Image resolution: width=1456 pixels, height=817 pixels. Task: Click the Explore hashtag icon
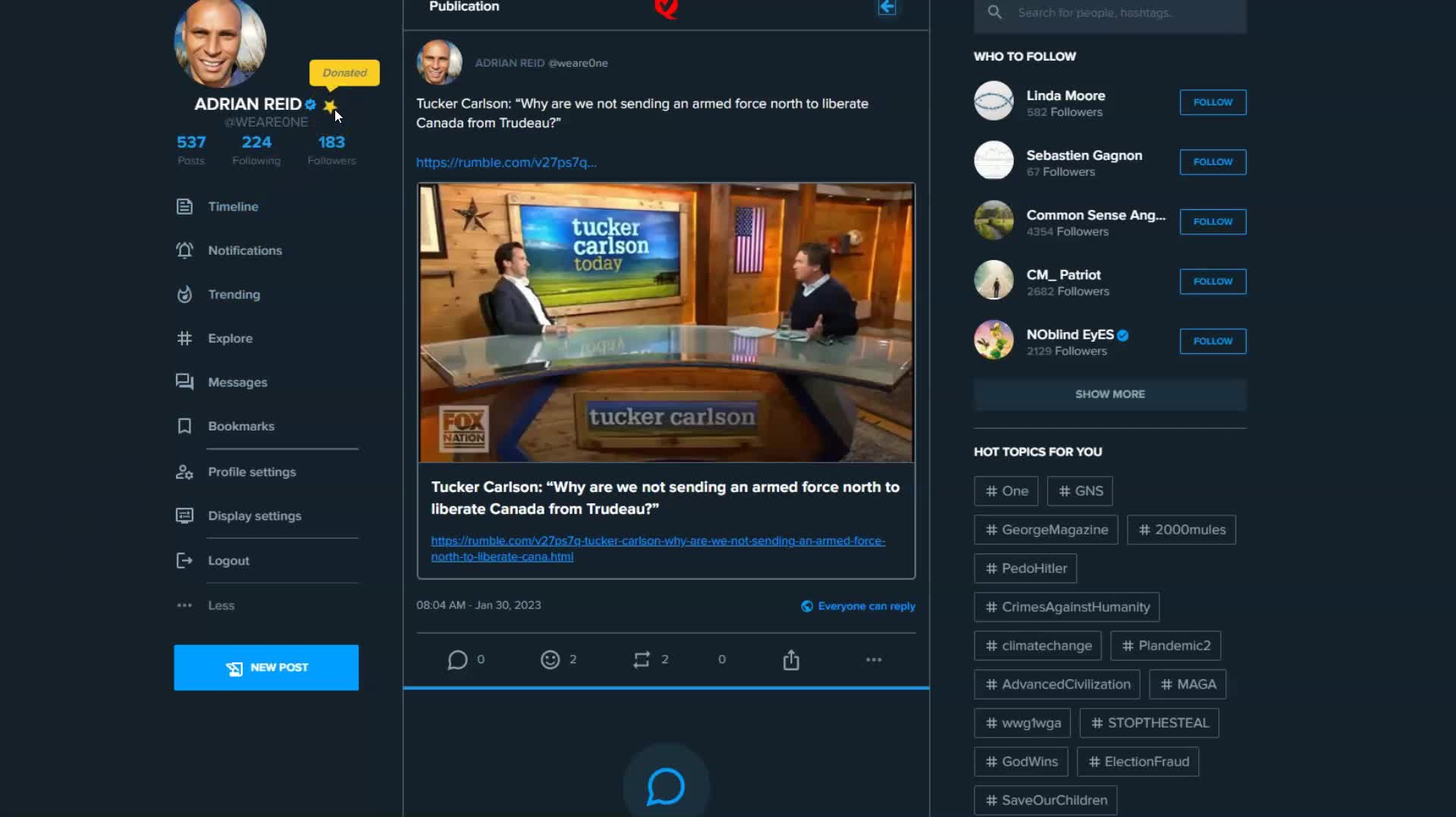(x=184, y=338)
